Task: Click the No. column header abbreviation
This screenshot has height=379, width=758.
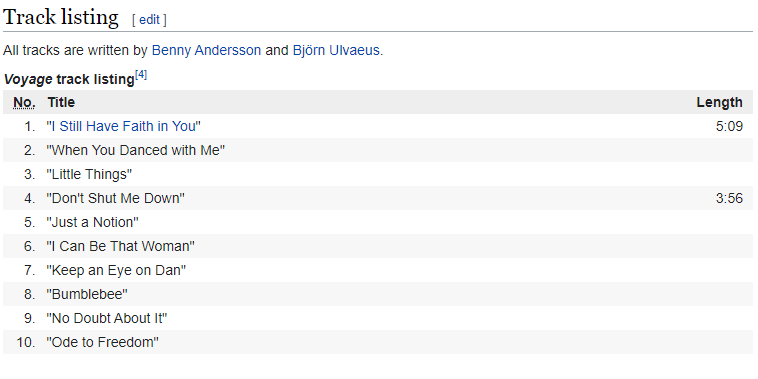Action: [x=24, y=102]
